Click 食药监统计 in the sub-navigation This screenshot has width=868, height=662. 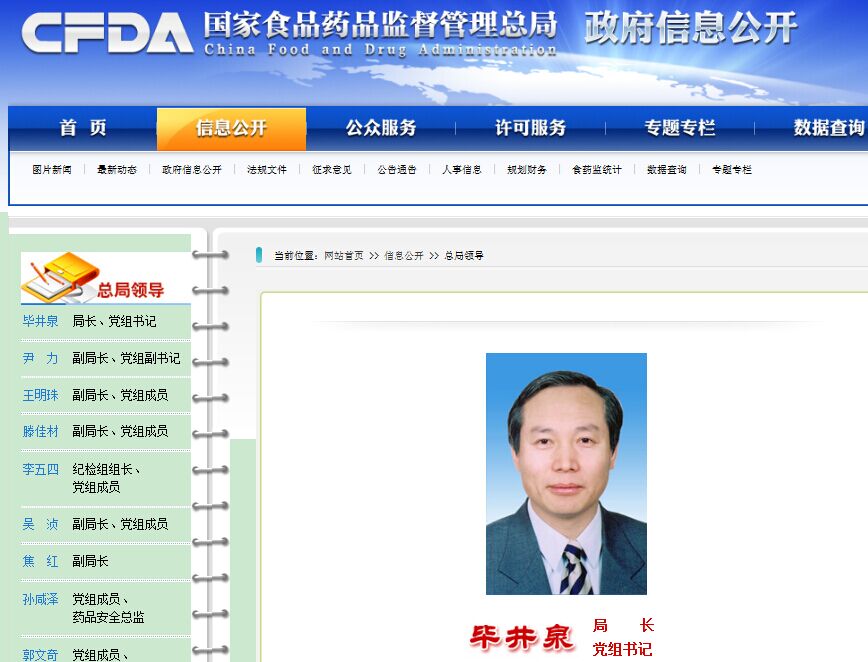597,170
